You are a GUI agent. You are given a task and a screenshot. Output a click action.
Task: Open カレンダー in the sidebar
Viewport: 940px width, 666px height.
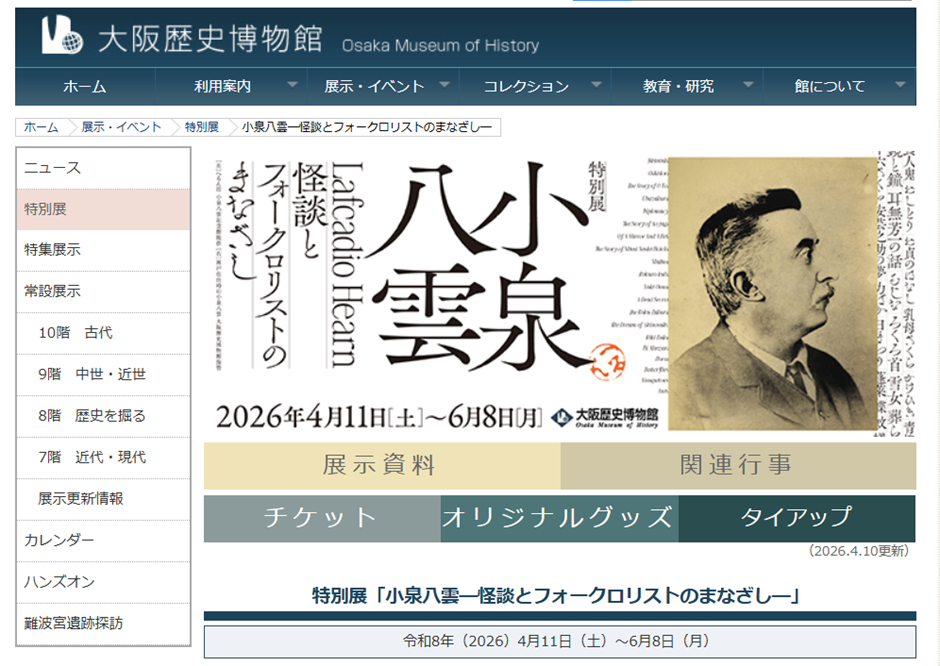point(103,540)
